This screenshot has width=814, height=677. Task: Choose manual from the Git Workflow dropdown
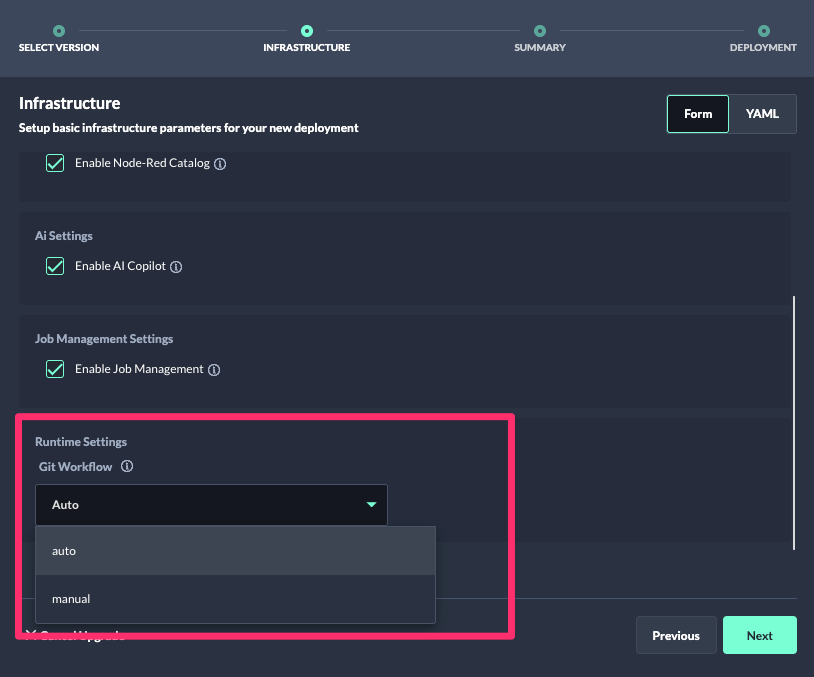click(x=235, y=598)
